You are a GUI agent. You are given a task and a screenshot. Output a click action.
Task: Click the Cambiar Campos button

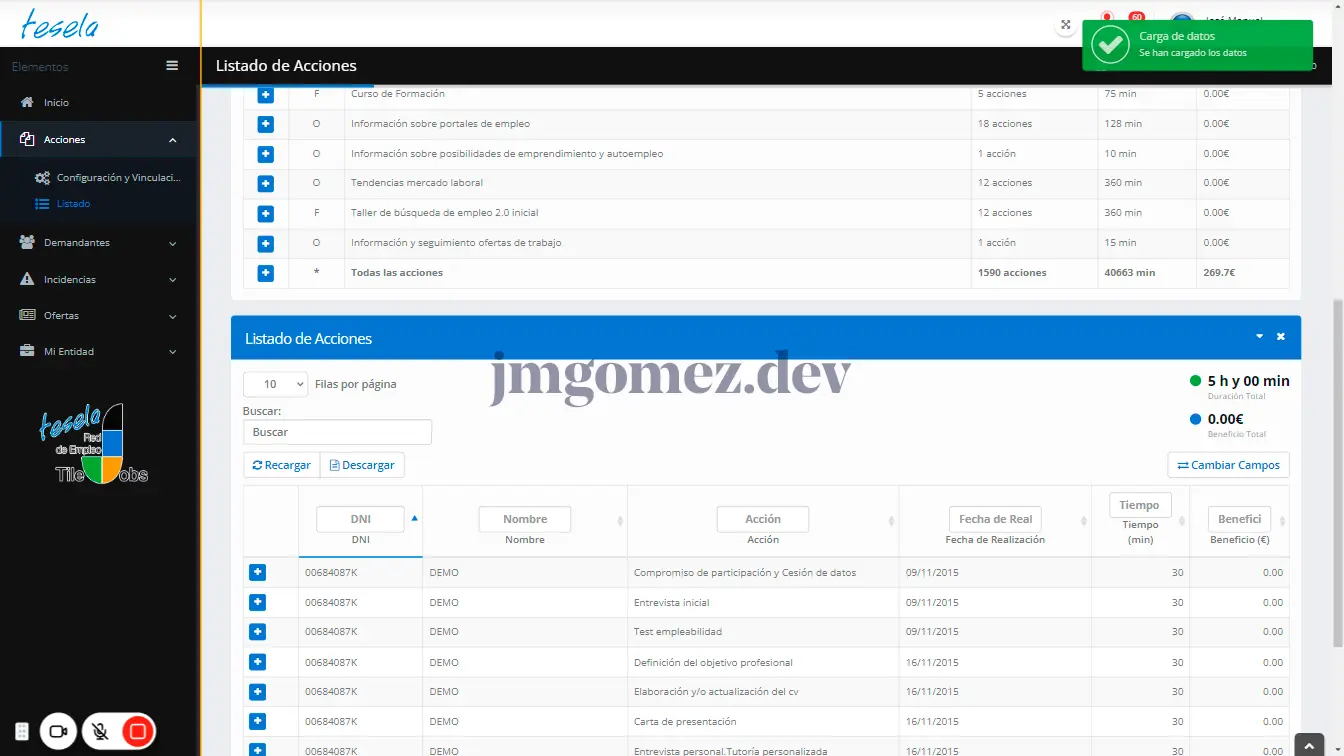(1228, 465)
